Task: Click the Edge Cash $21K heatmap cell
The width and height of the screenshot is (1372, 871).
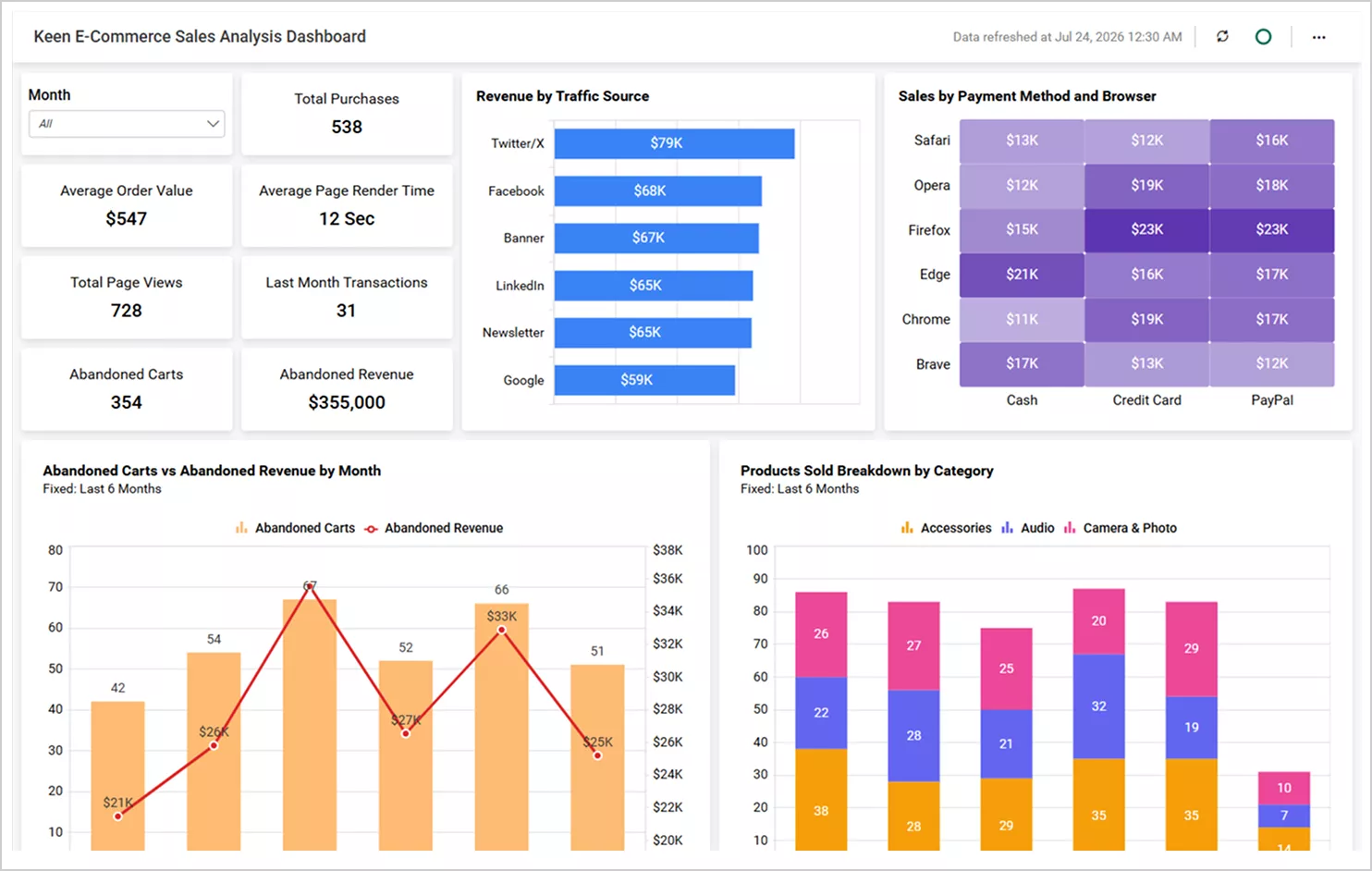Action: coord(1022,275)
